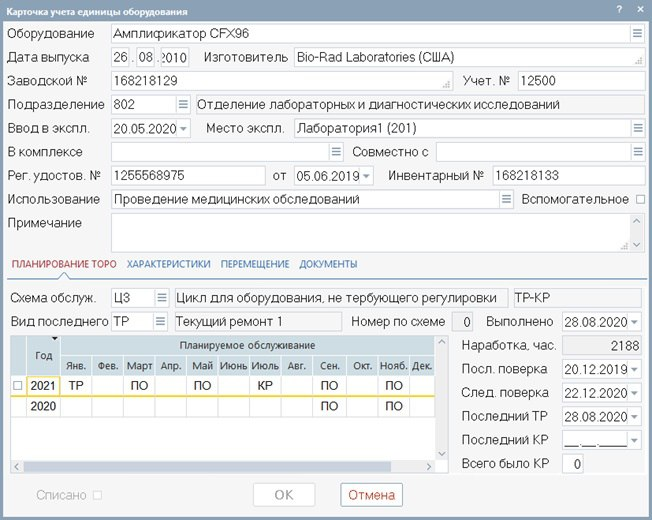This screenshot has width=652, height=520.
Task: Click in the Примечание text area
Action: tap(370, 233)
